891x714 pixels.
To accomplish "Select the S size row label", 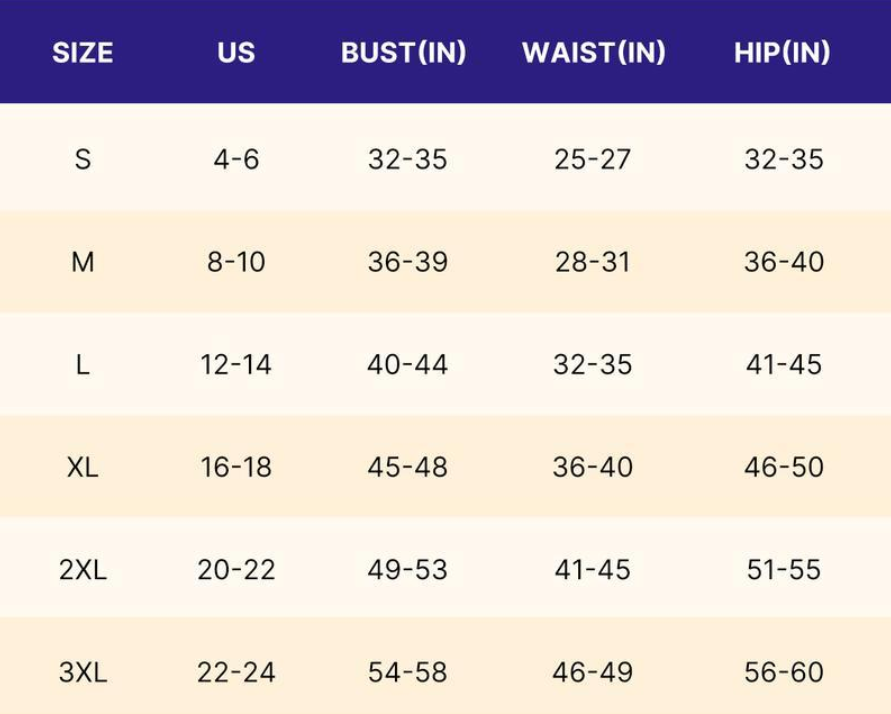I will click(x=83, y=159).
